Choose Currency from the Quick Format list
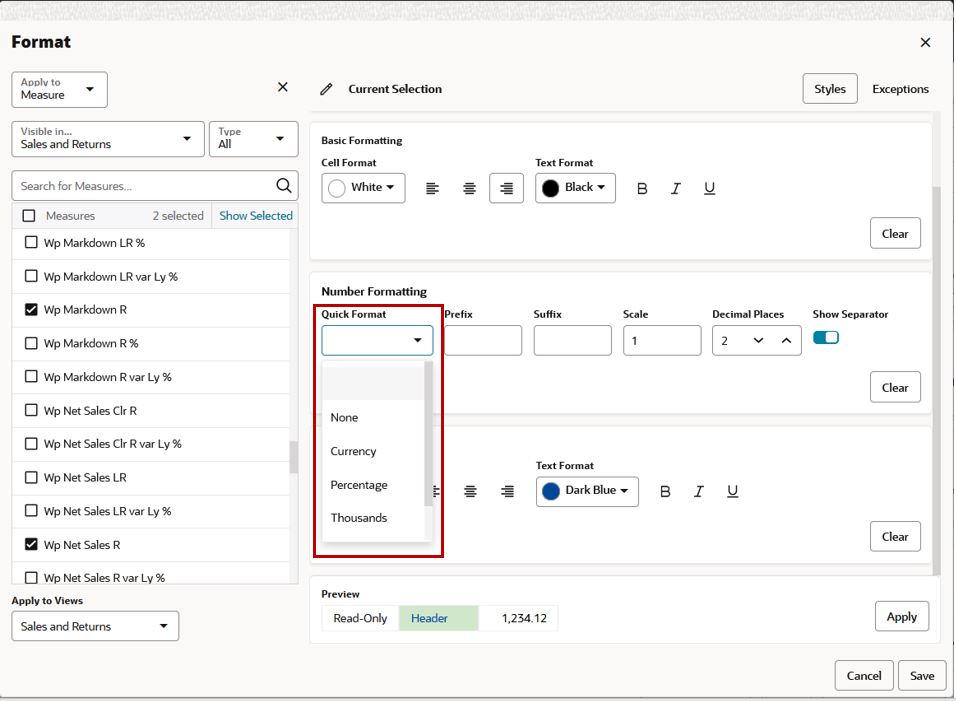This screenshot has height=701, width=956. tap(353, 451)
